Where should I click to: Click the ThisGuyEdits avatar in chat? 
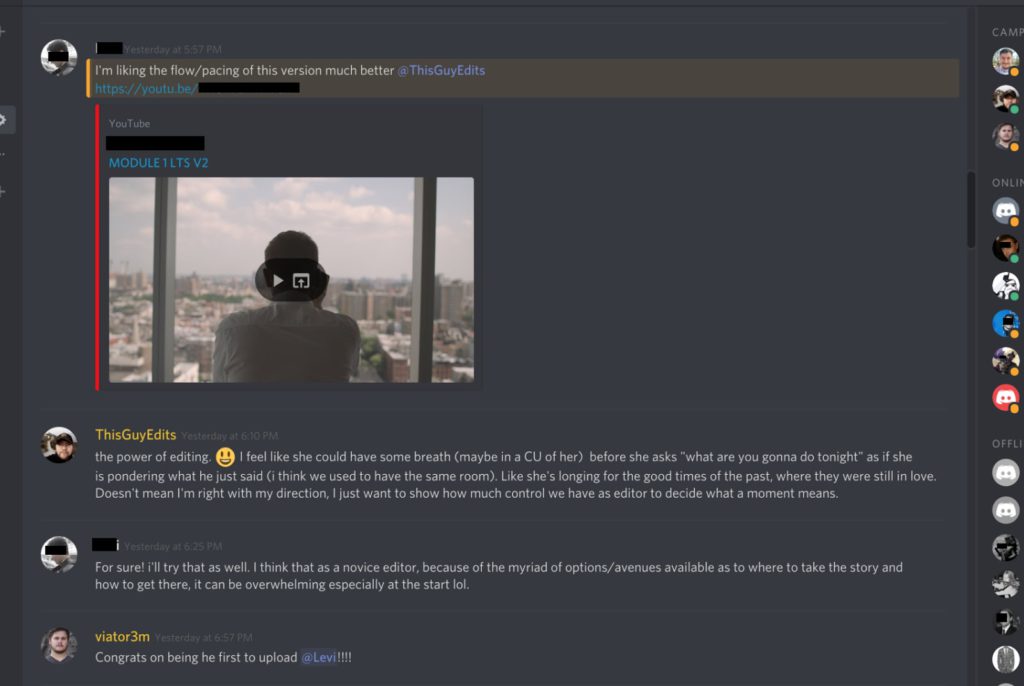(59, 445)
